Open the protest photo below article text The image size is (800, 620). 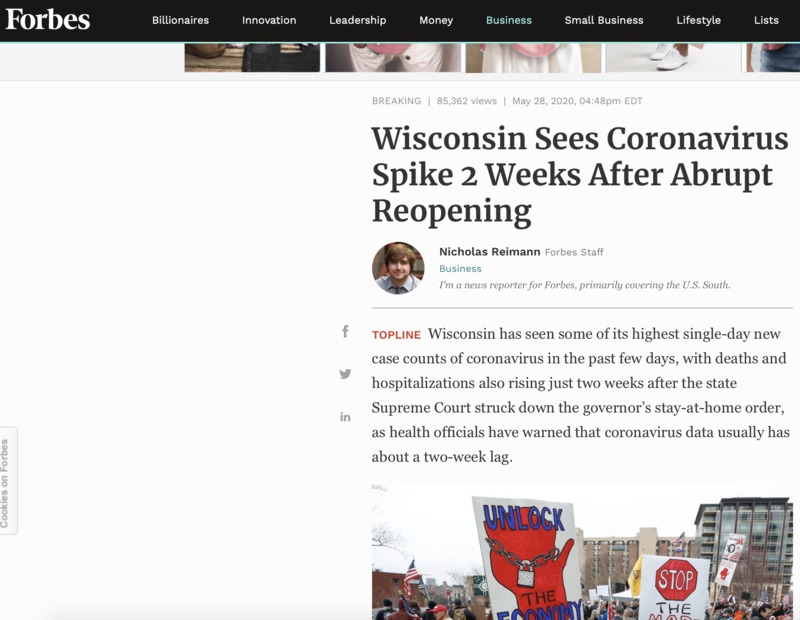582,552
